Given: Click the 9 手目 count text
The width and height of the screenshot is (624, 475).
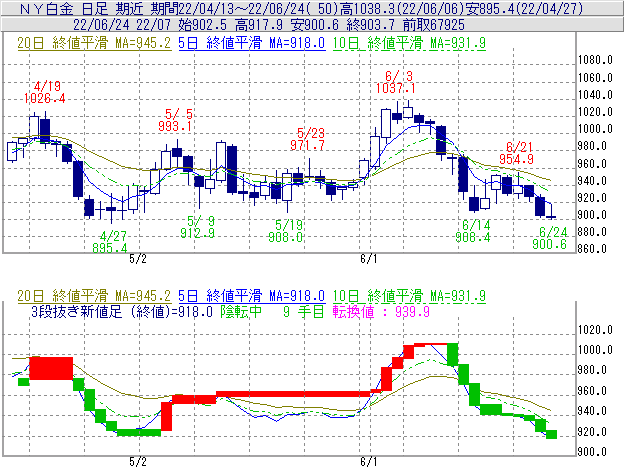Looking at the screenshot, I should click(304, 311).
